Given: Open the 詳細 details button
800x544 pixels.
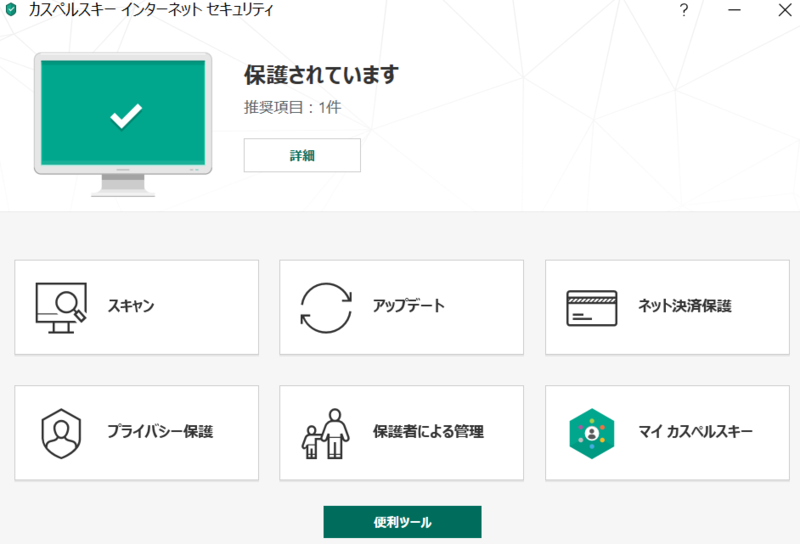Looking at the screenshot, I should (302, 155).
